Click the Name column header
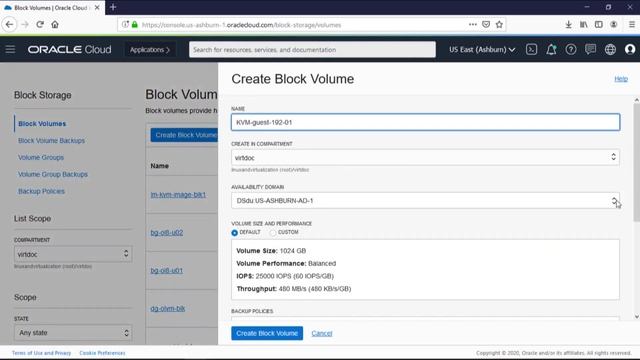 160,166
